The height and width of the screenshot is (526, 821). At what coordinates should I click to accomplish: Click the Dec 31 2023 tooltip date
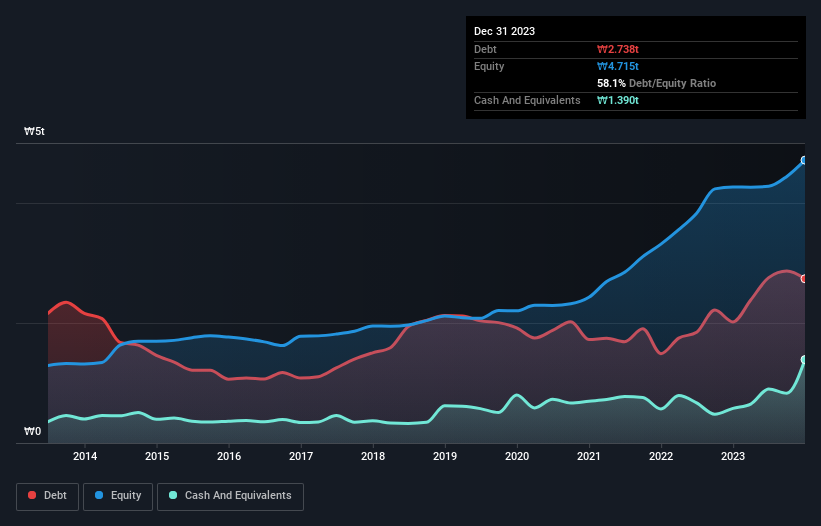[504, 31]
